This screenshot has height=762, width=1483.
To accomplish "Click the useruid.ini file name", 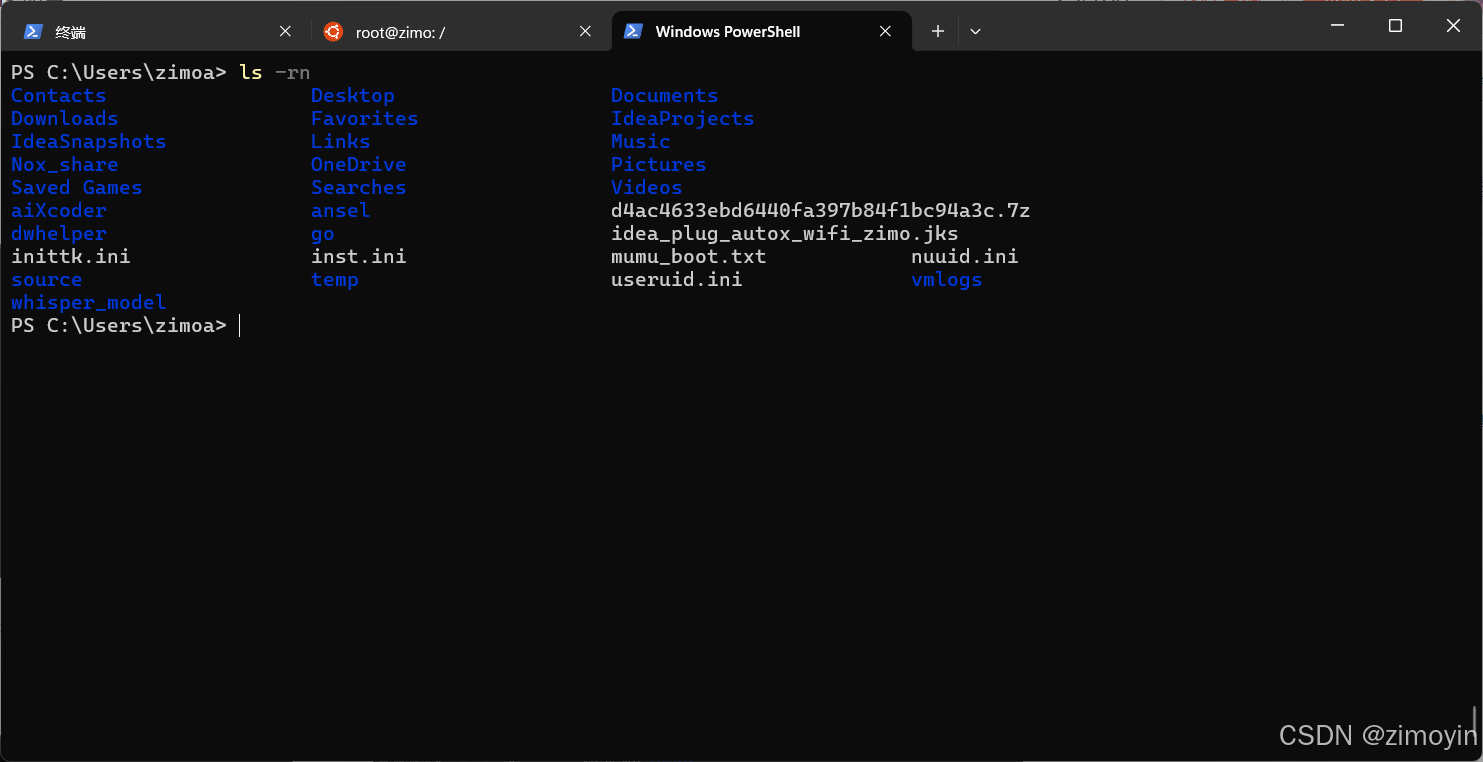I will 676,280.
